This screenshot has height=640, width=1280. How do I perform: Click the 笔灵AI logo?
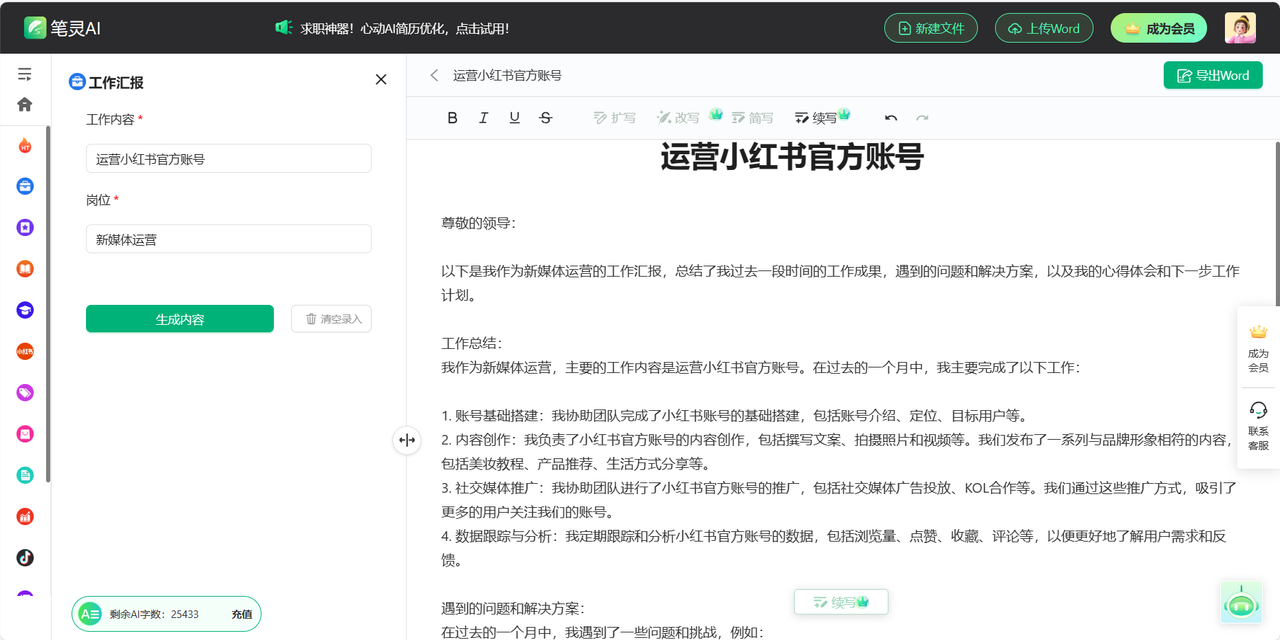63,28
